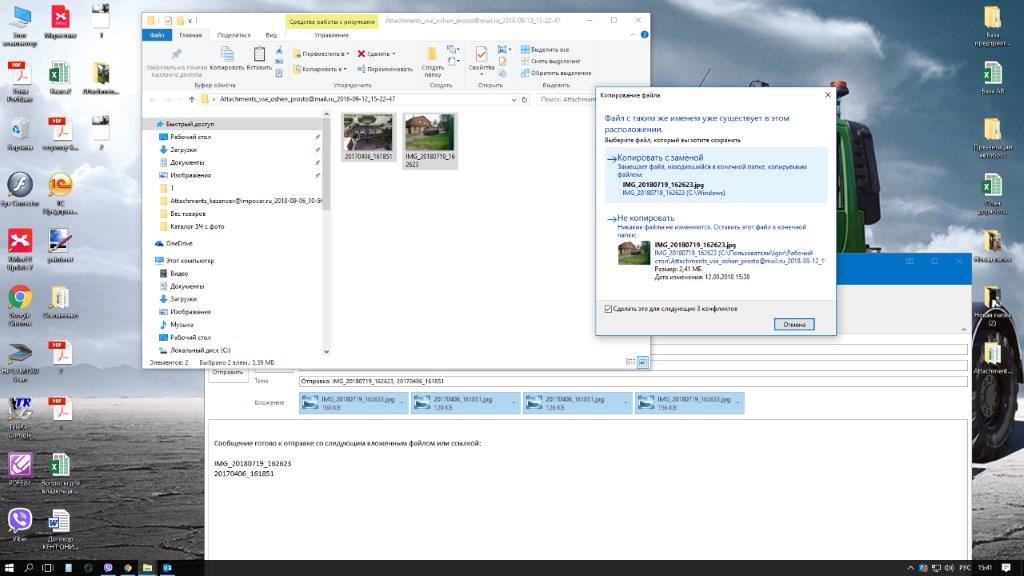Screen dimensions: 1024x576
Task: Click the Windows Start button
Action: tap(9, 568)
